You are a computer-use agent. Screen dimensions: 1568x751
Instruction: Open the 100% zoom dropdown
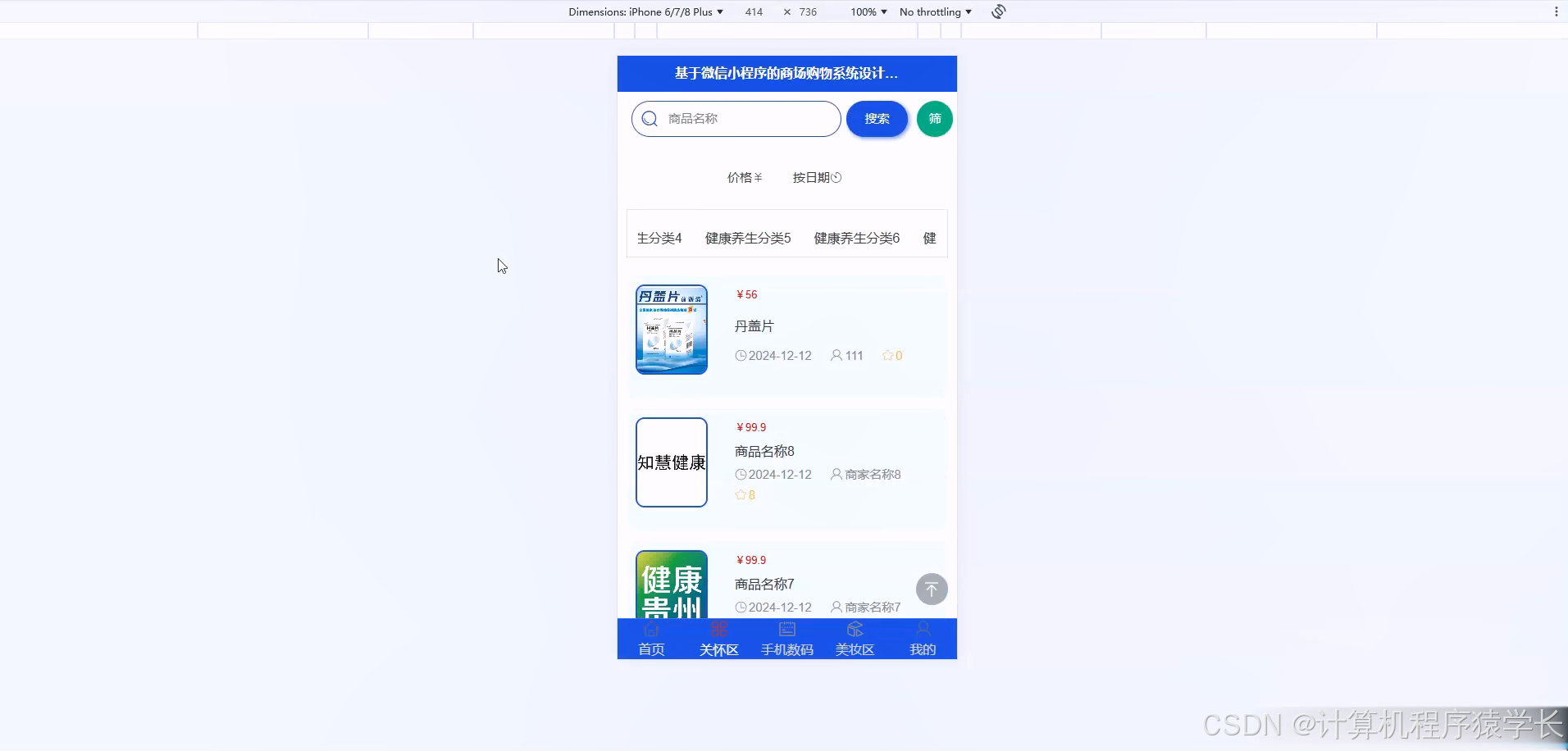pyautogui.click(x=866, y=11)
